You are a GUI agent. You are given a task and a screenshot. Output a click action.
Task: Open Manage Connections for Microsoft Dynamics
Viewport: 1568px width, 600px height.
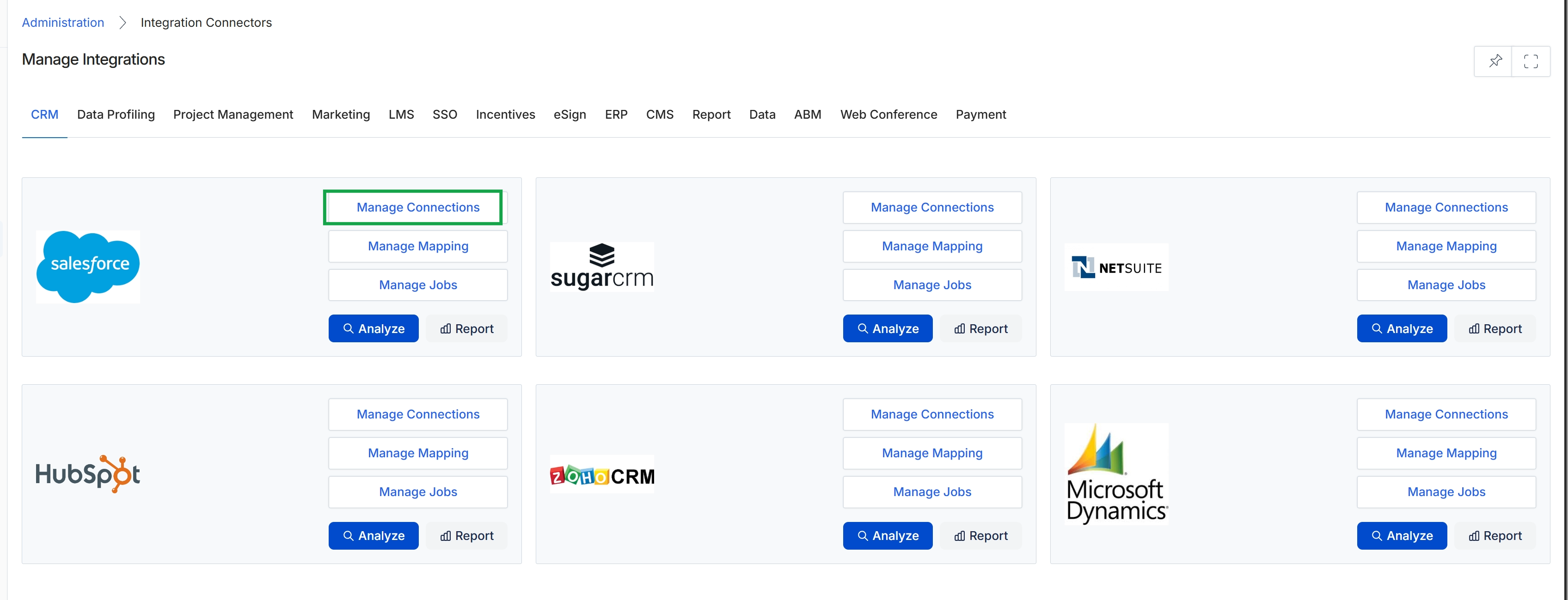(x=1446, y=415)
